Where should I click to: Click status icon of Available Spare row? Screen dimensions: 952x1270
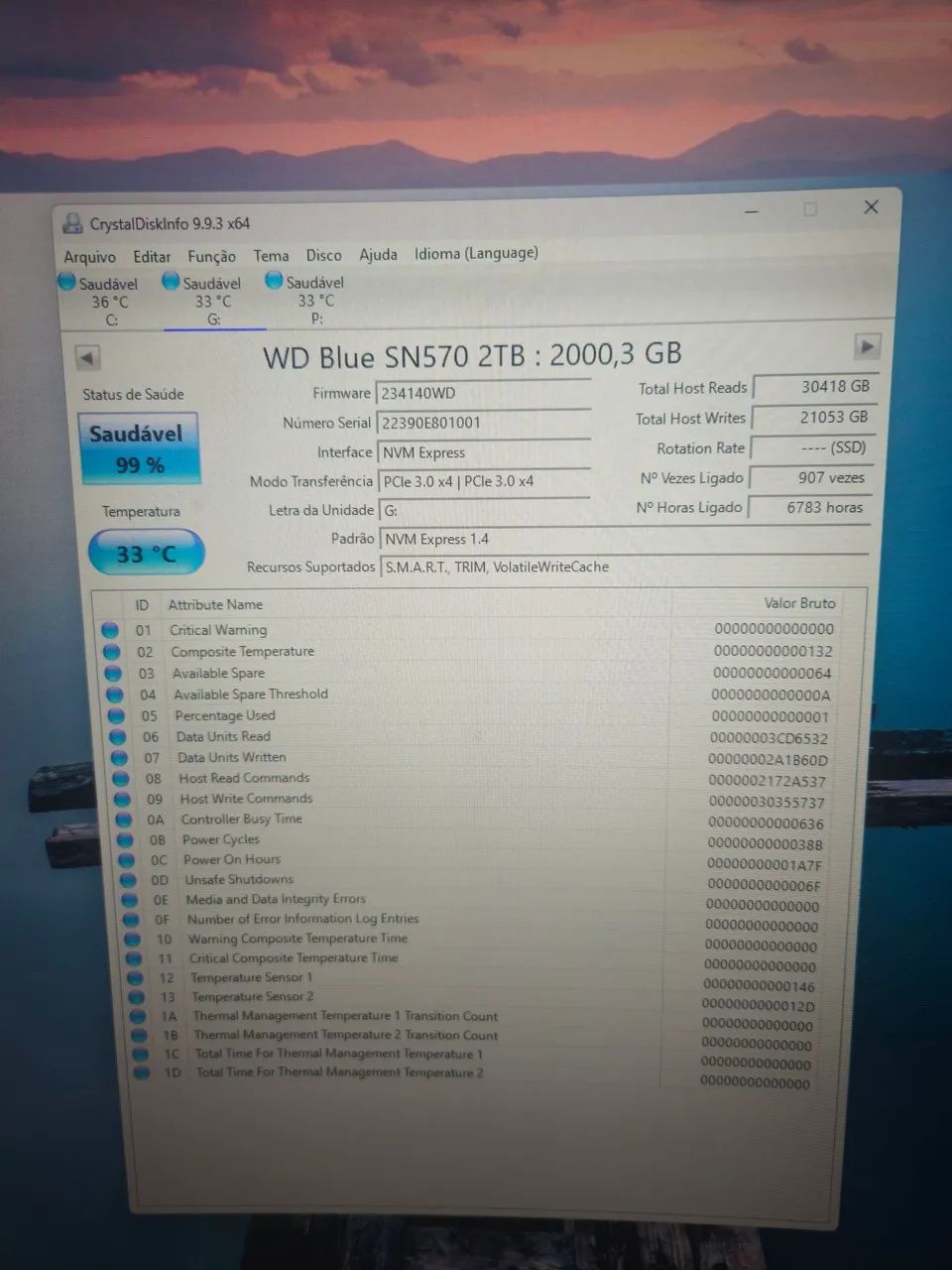tap(113, 674)
